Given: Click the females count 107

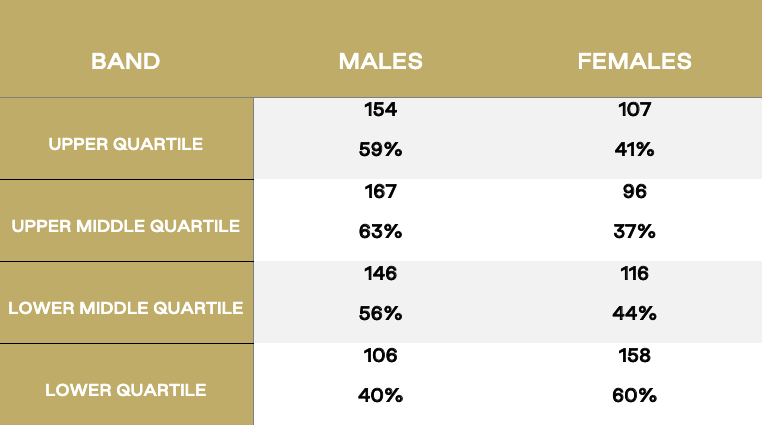Looking at the screenshot, I should pyautogui.click(x=634, y=109).
